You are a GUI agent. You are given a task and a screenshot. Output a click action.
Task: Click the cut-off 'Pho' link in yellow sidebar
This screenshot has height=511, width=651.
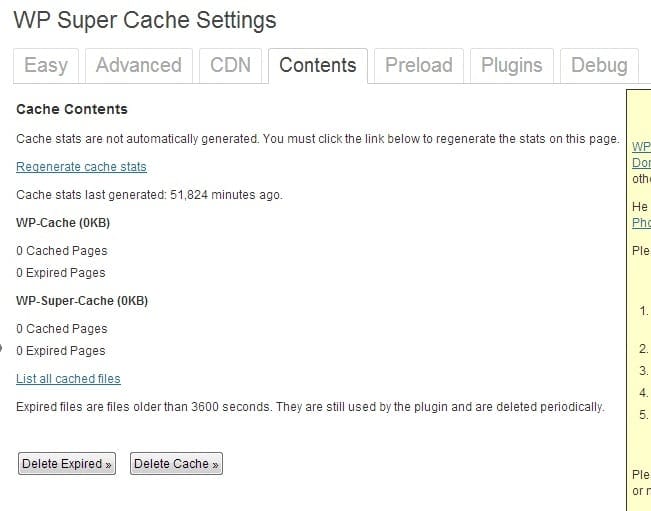(641, 223)
